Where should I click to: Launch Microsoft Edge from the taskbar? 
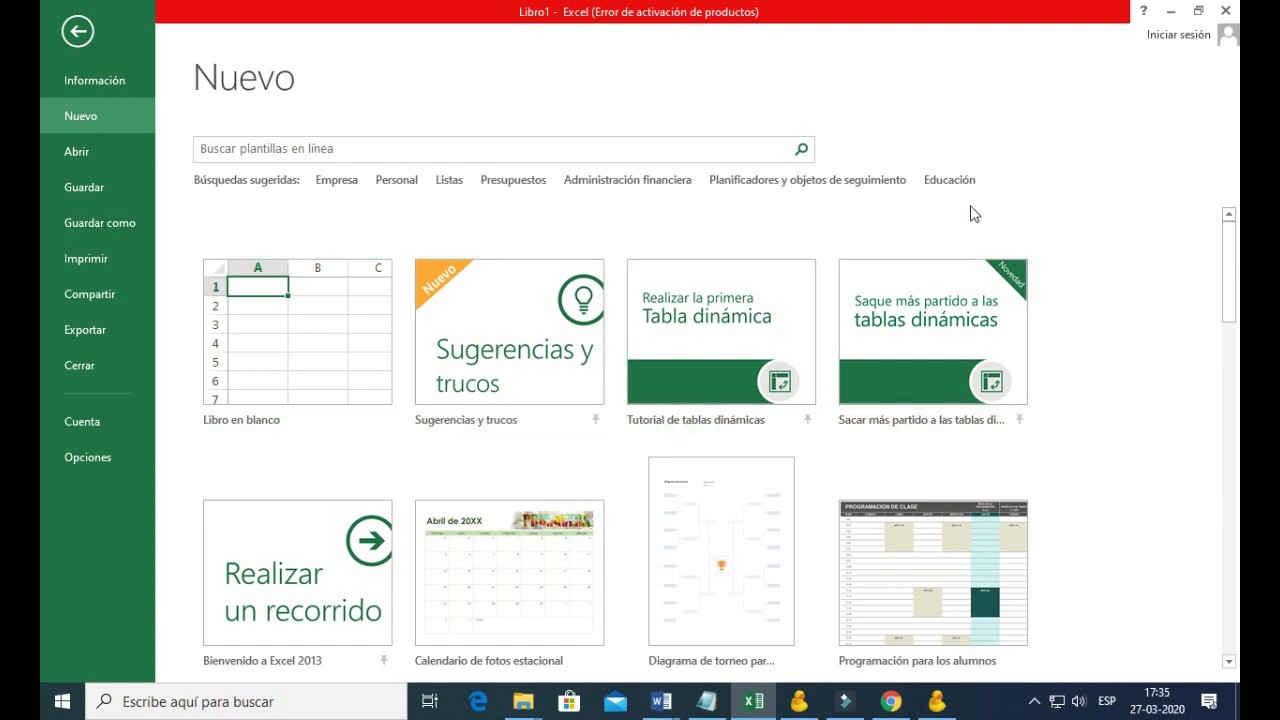[478, 701]
